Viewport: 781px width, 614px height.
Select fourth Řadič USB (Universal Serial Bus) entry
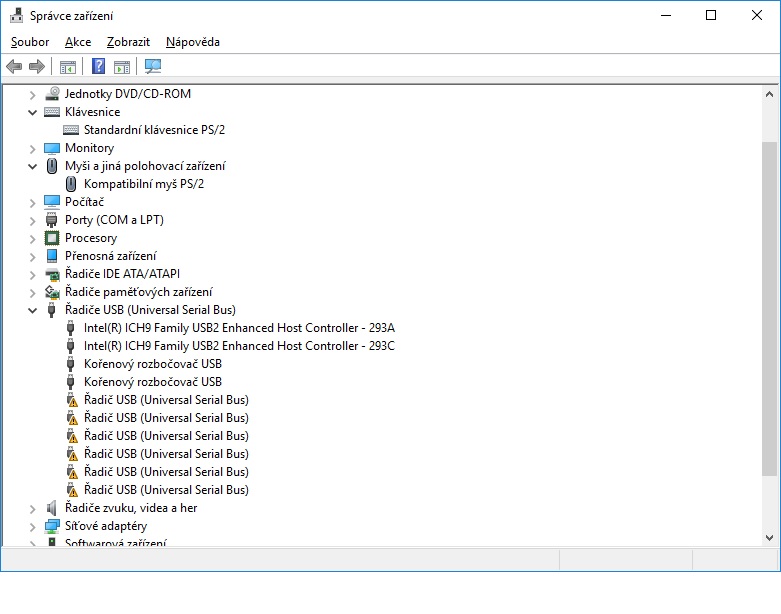[166, 454]
